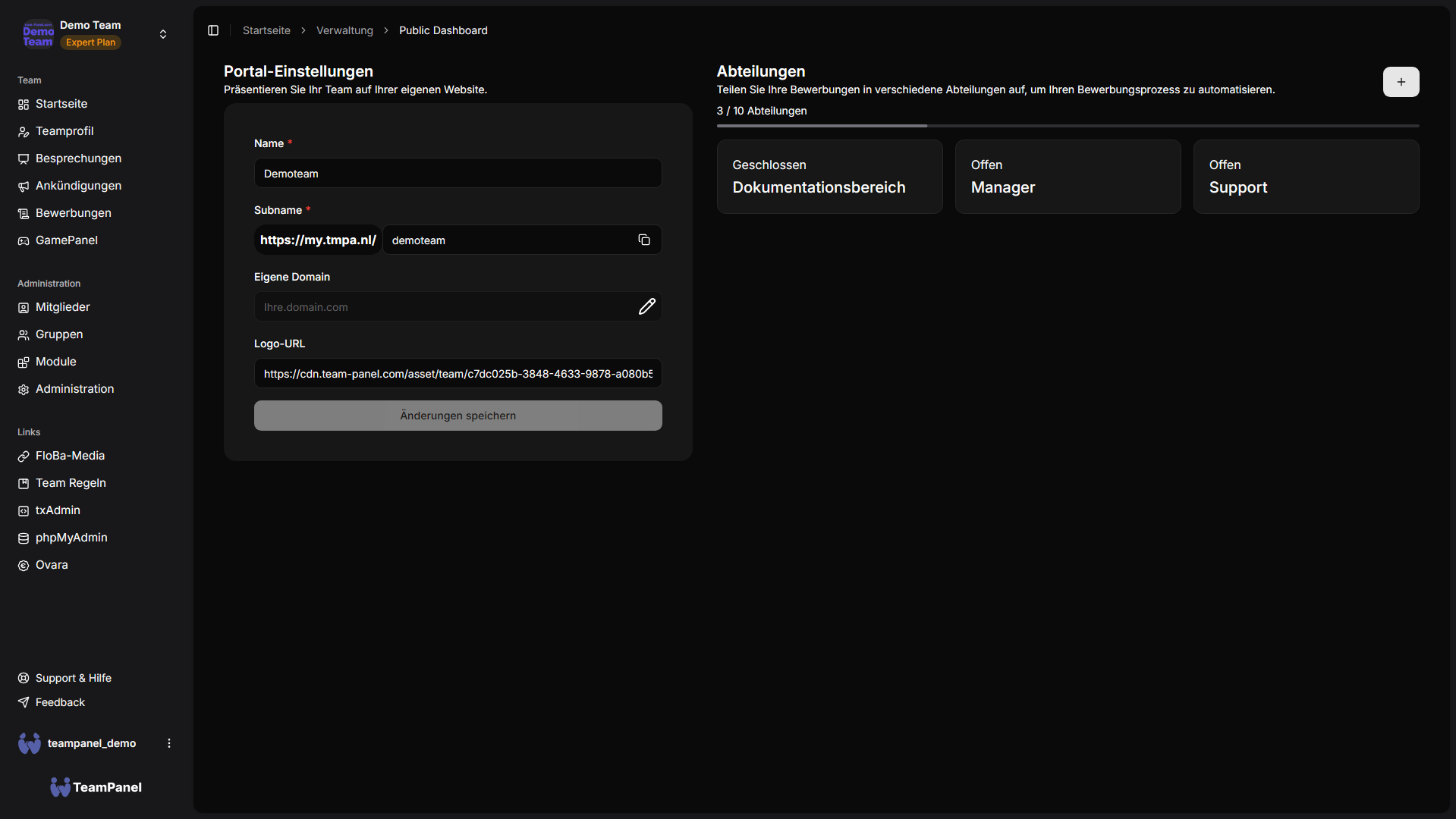Click Public Dashboard breadcrumb text
1456x819 pixels.
coord(443,30)
